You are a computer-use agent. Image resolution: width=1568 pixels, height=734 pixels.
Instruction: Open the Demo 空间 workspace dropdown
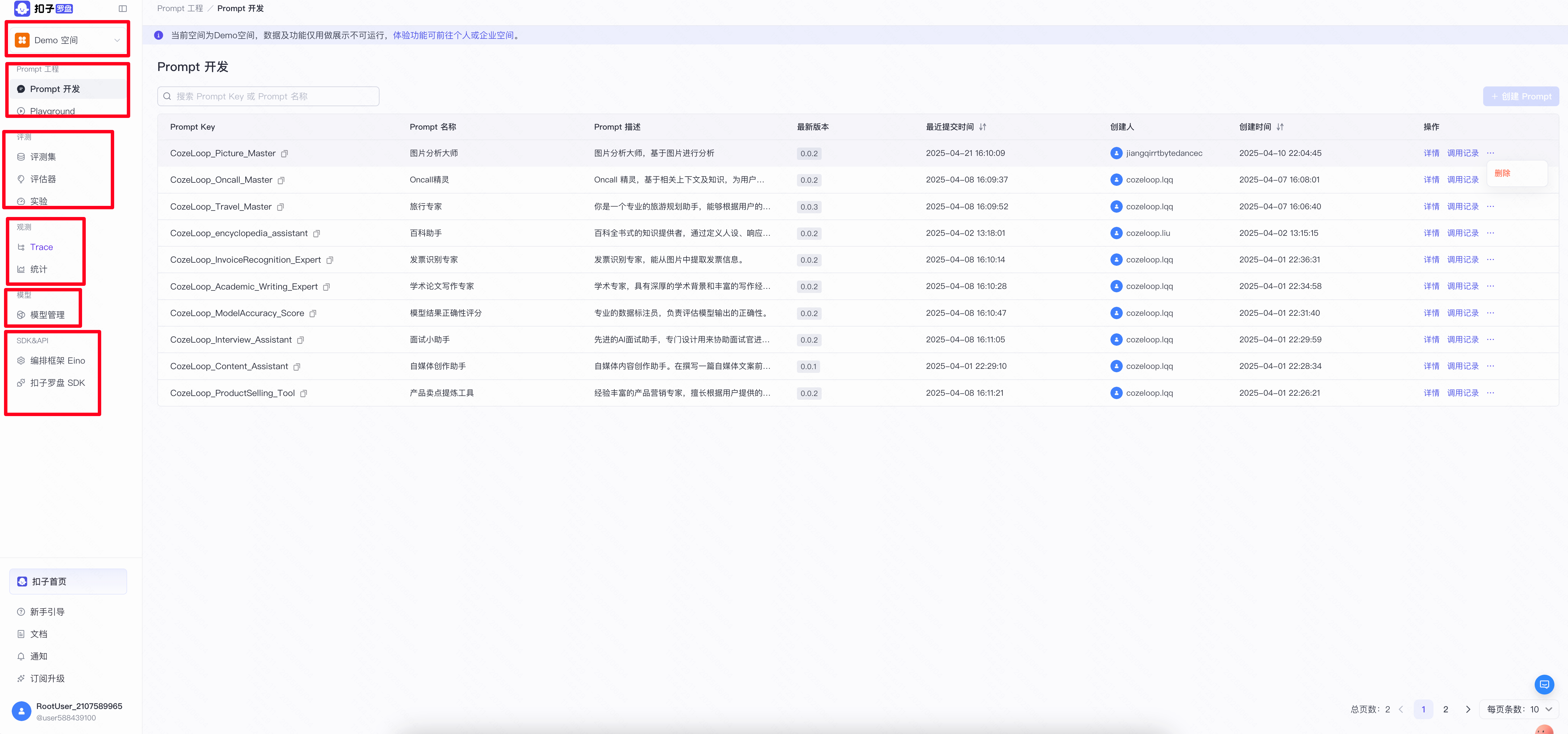pyautogui.click(x=68, y=40)
